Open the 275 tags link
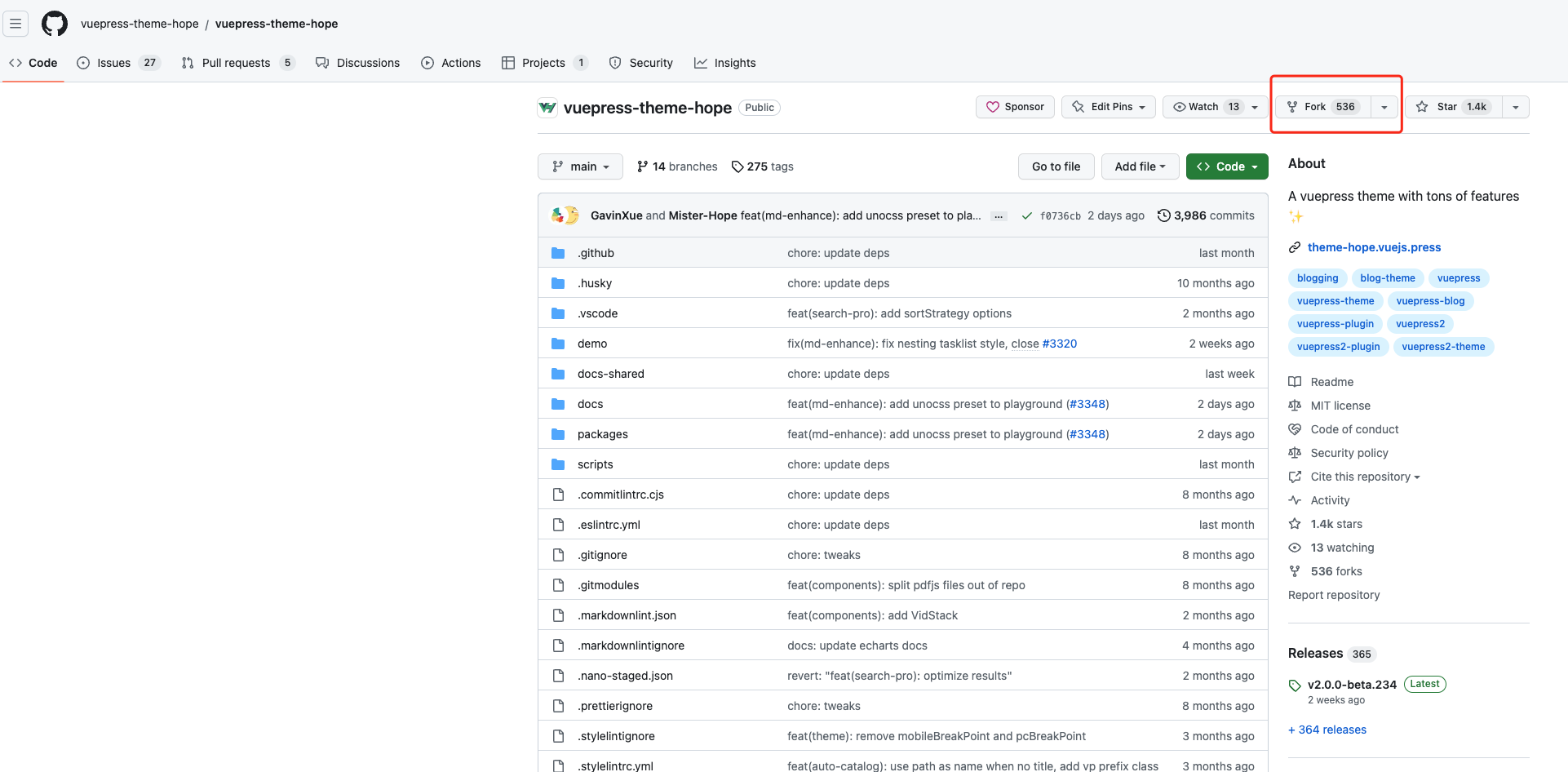The image size is (1568, 772). [x=762, y=166]
